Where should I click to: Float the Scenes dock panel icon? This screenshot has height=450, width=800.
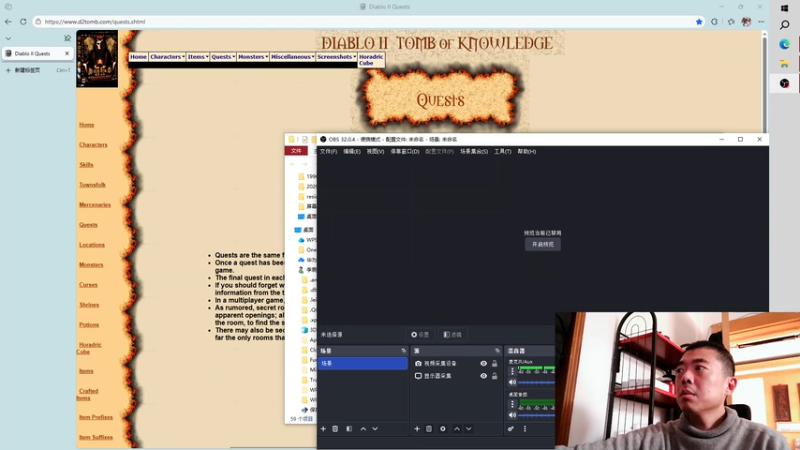click(x=404, y=351)
